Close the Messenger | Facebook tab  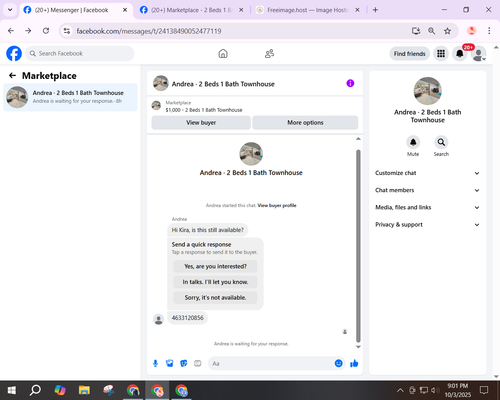click(125, 10)
